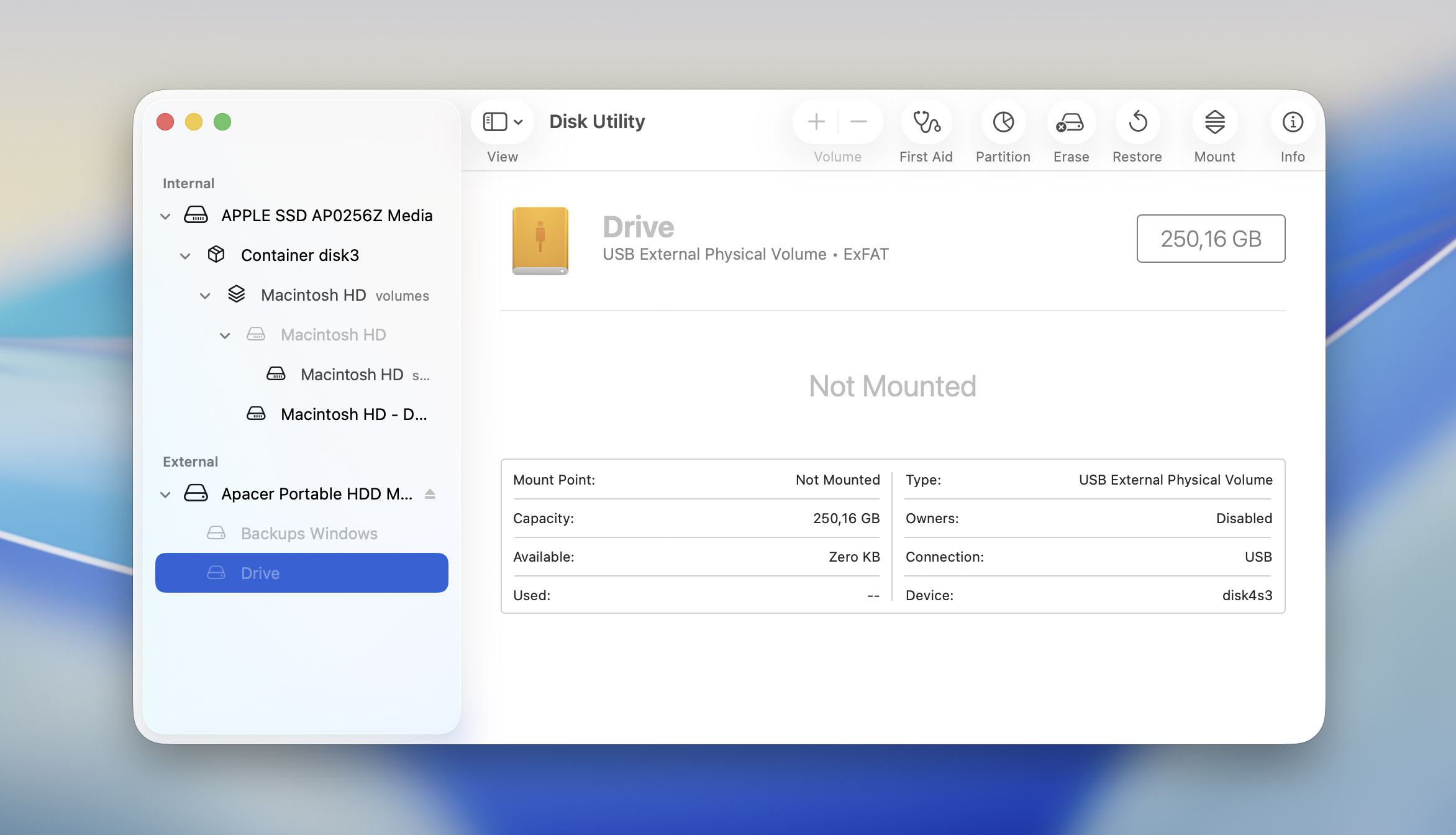This screenshot has height=835, width=1456.
Task: Click the large Not Mounted message
Action: [x=893, y=386]
